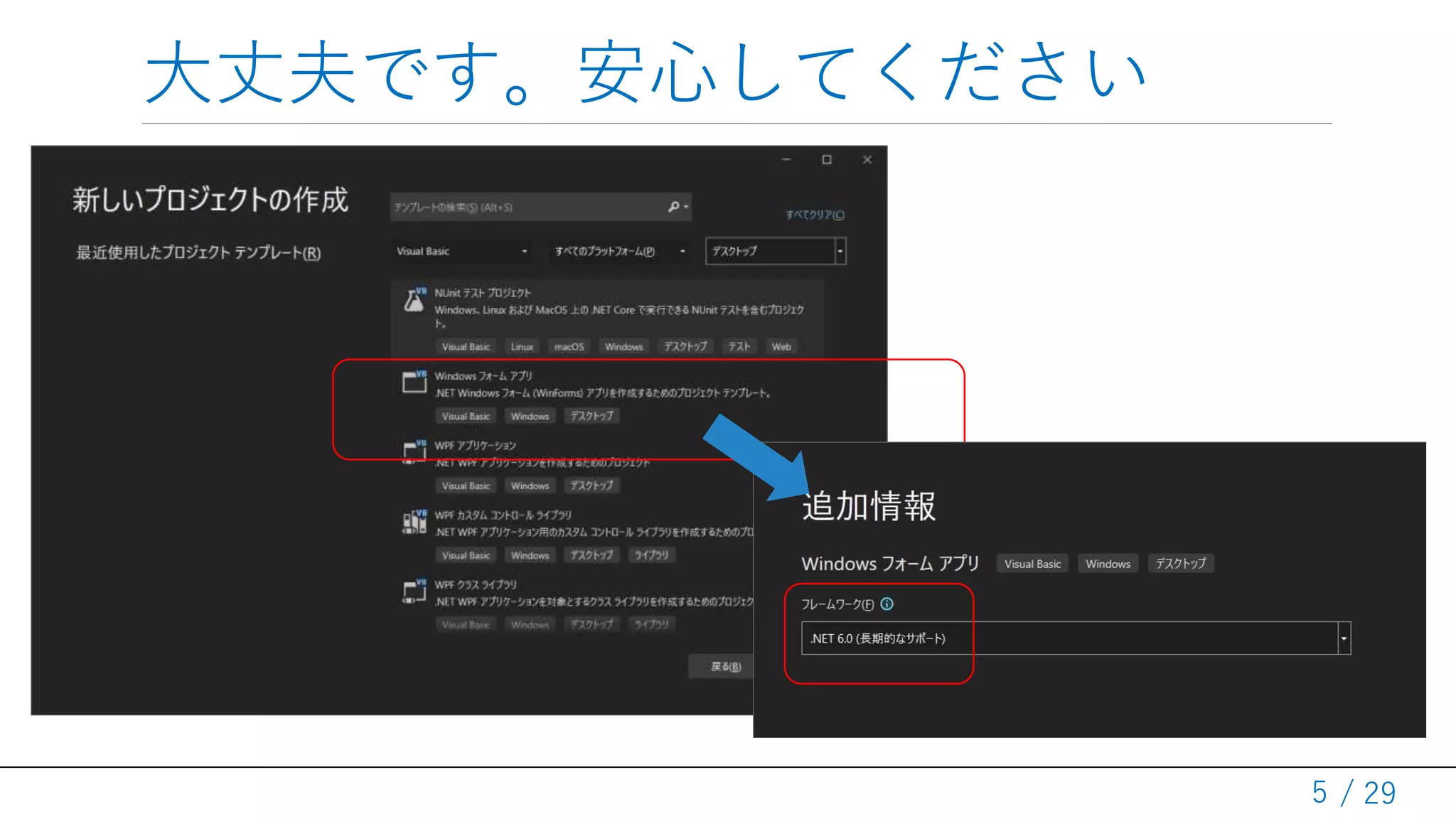The image size is (1456, 819).
Task: Click the NUnit test project flask icon
Action: pos(414,299)
